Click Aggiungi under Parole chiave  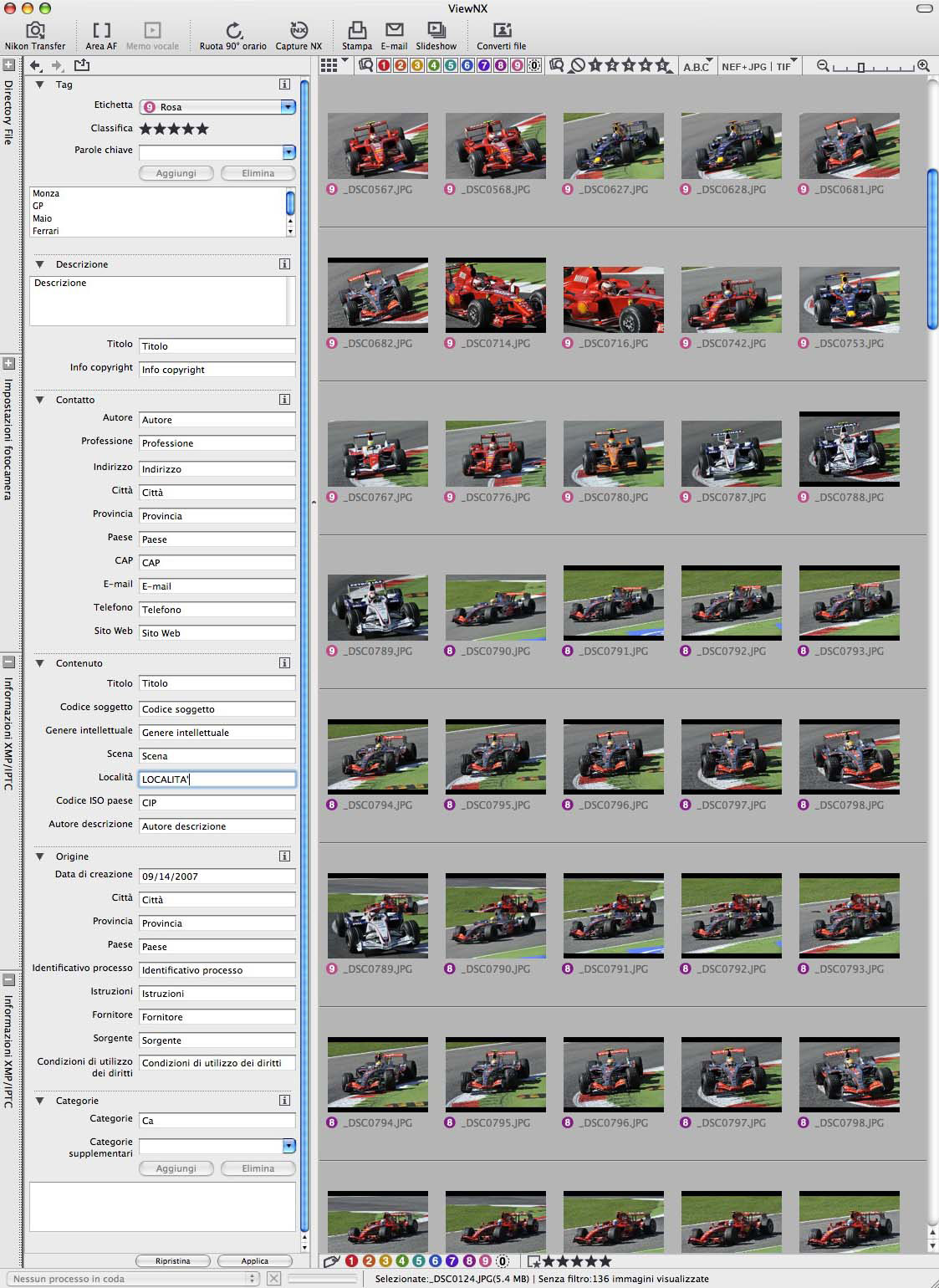click(176, 173)
